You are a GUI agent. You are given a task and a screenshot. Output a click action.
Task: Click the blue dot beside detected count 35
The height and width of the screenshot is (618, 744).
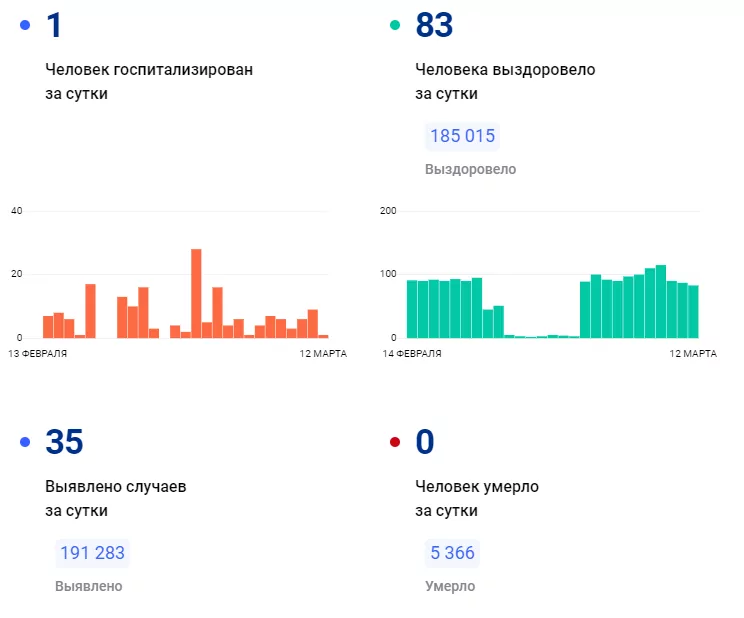25,442
